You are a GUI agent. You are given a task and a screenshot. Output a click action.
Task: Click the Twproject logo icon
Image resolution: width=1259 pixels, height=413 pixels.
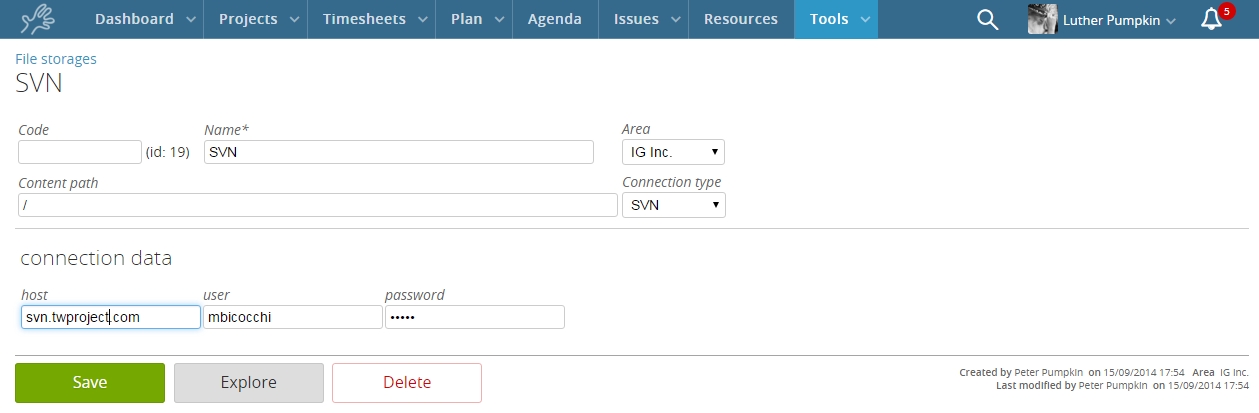[41, 19]
